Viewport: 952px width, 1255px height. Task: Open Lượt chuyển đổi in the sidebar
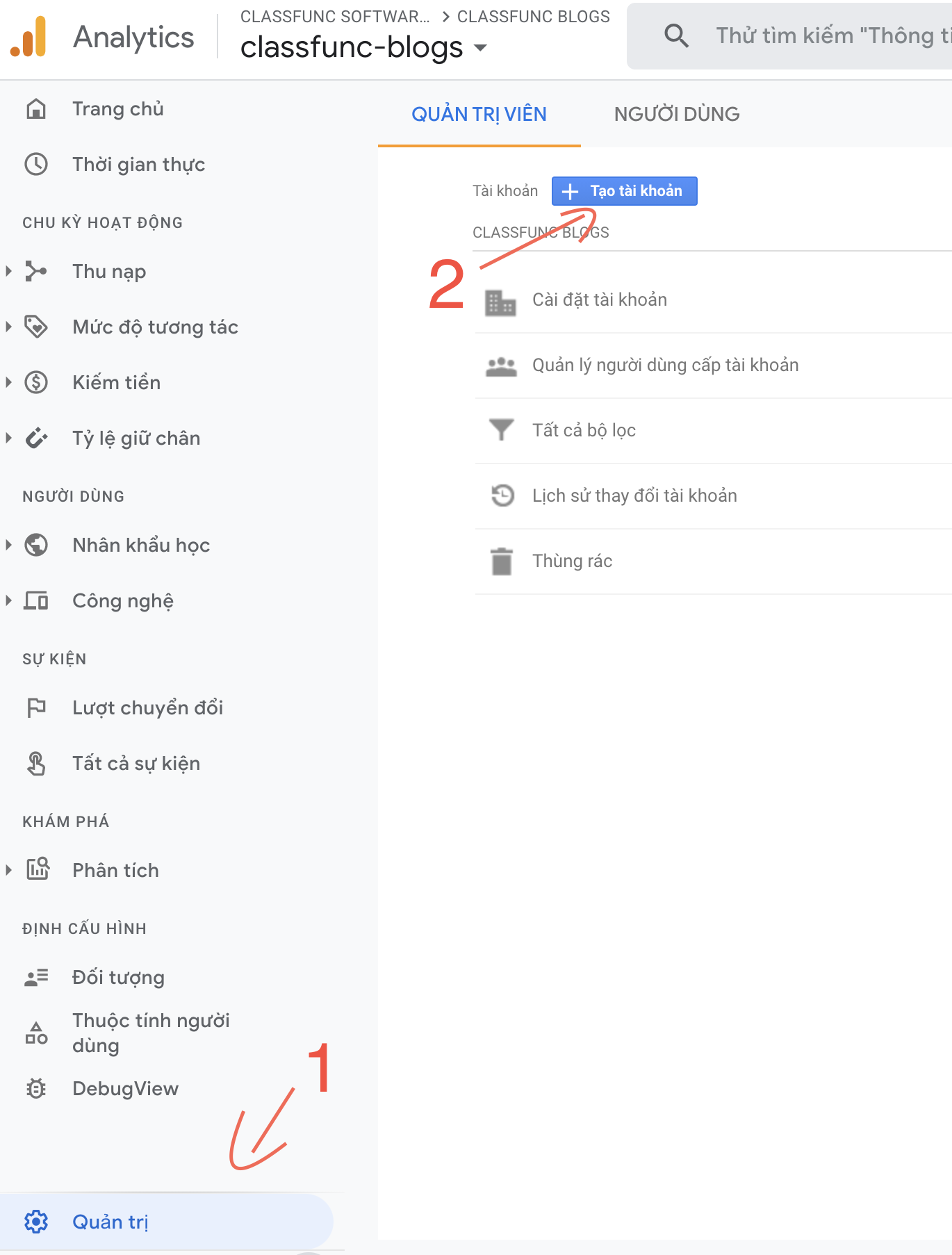(x=147, y=708)
